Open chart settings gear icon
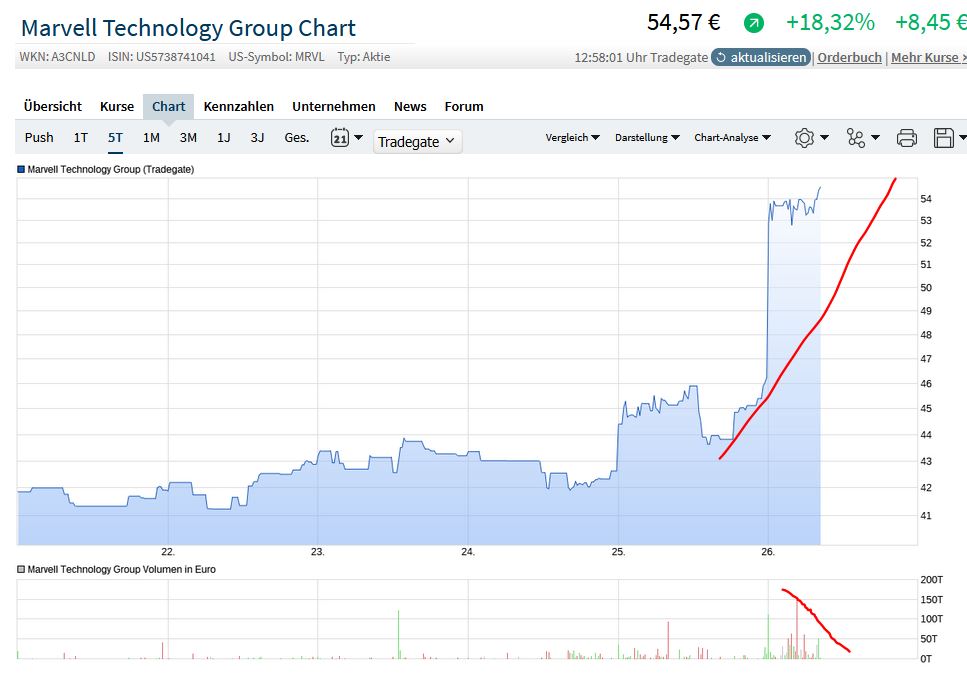The image size is (967, 682). point(804,138)
